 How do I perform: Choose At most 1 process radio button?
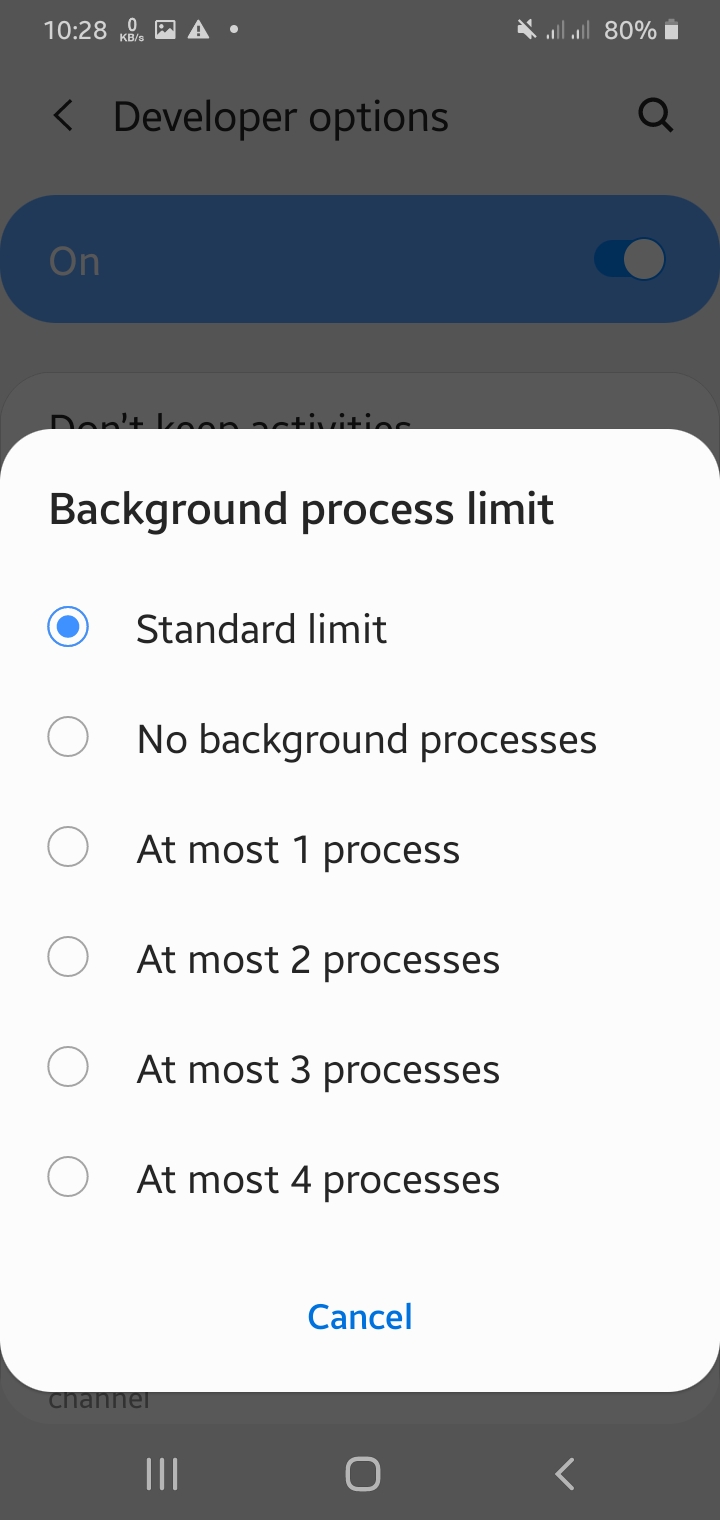coord(68,848)
